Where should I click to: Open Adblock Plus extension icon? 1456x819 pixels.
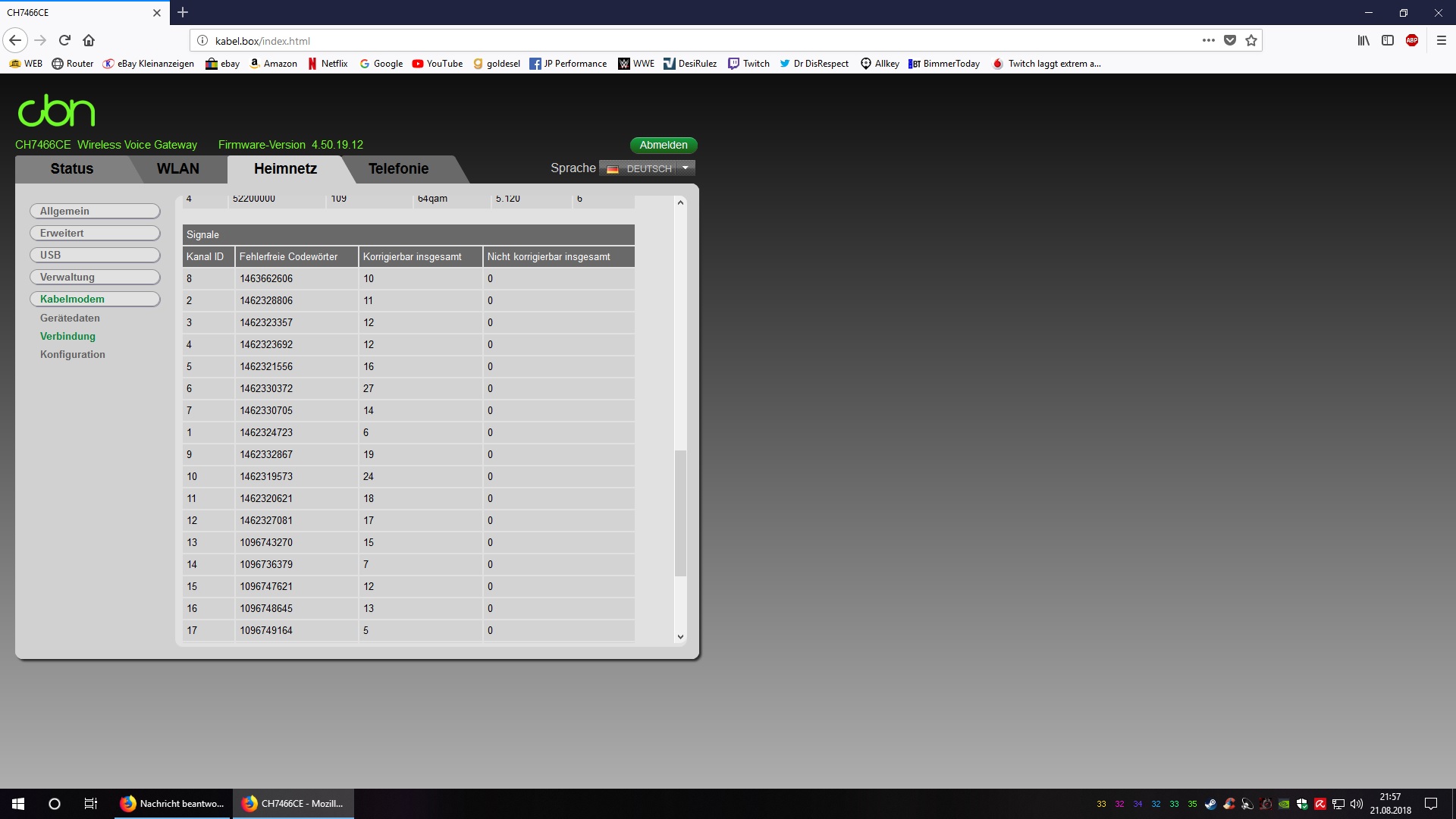(1412, 40)
